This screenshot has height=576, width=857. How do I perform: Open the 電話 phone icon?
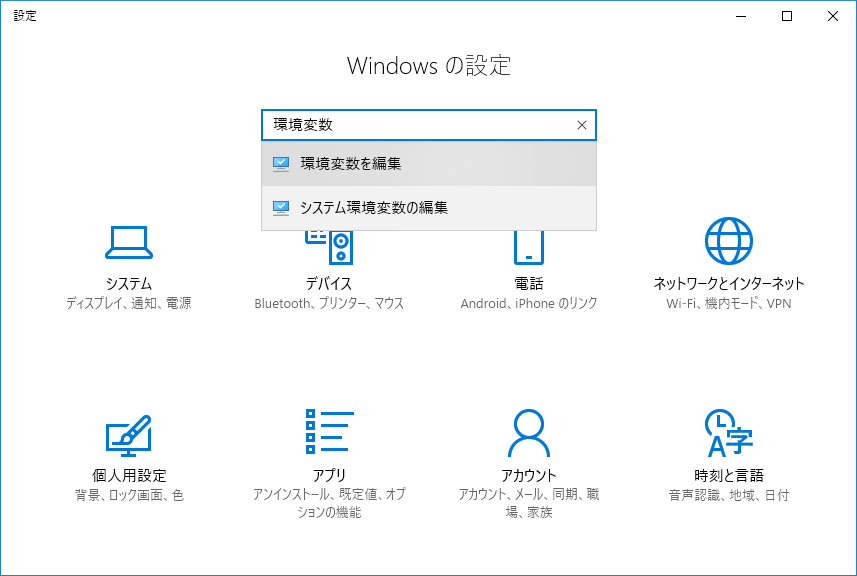[529, 248]
